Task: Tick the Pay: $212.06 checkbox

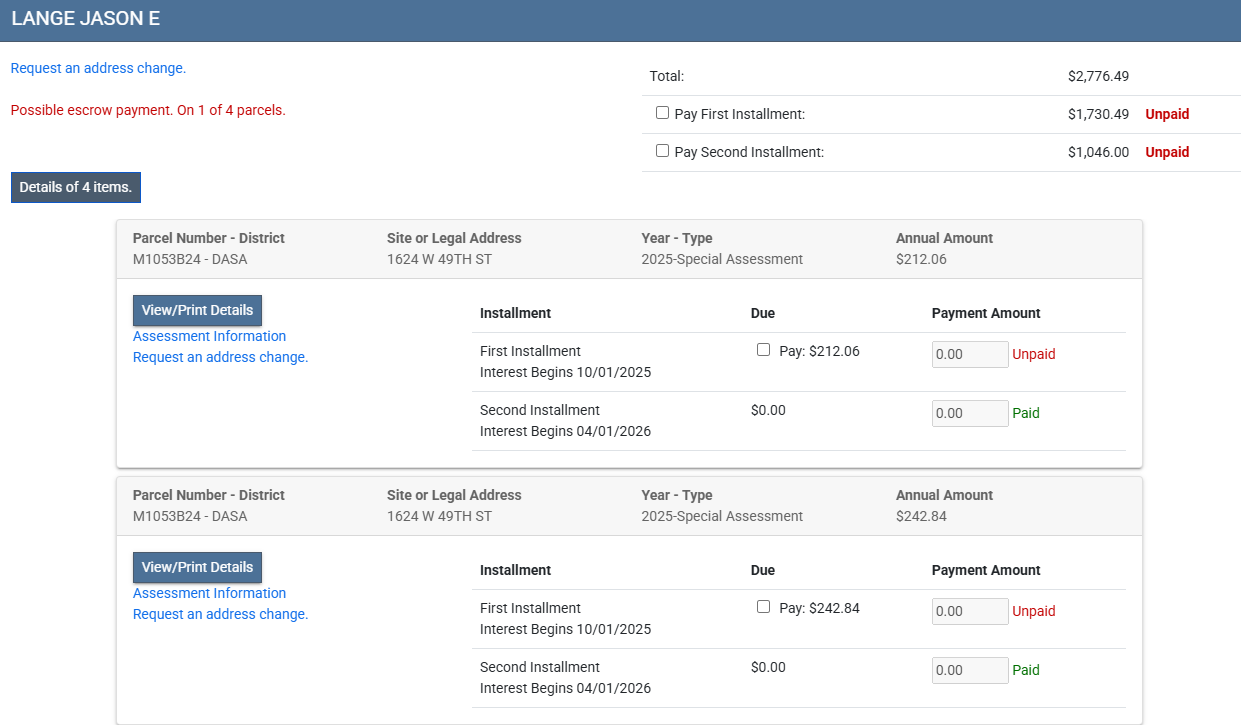Action: point(764,350)
